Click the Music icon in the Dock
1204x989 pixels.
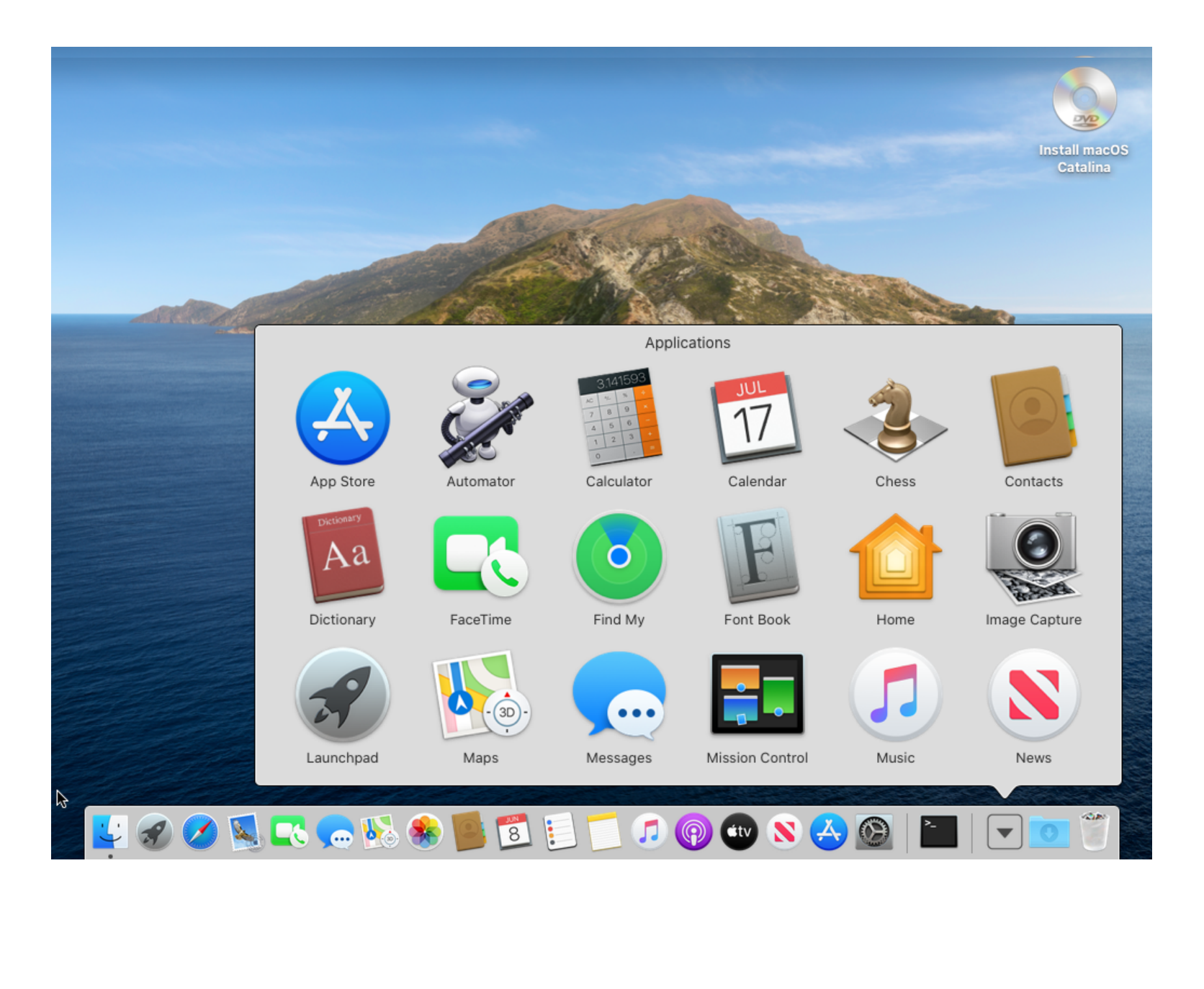click(649, 832)
